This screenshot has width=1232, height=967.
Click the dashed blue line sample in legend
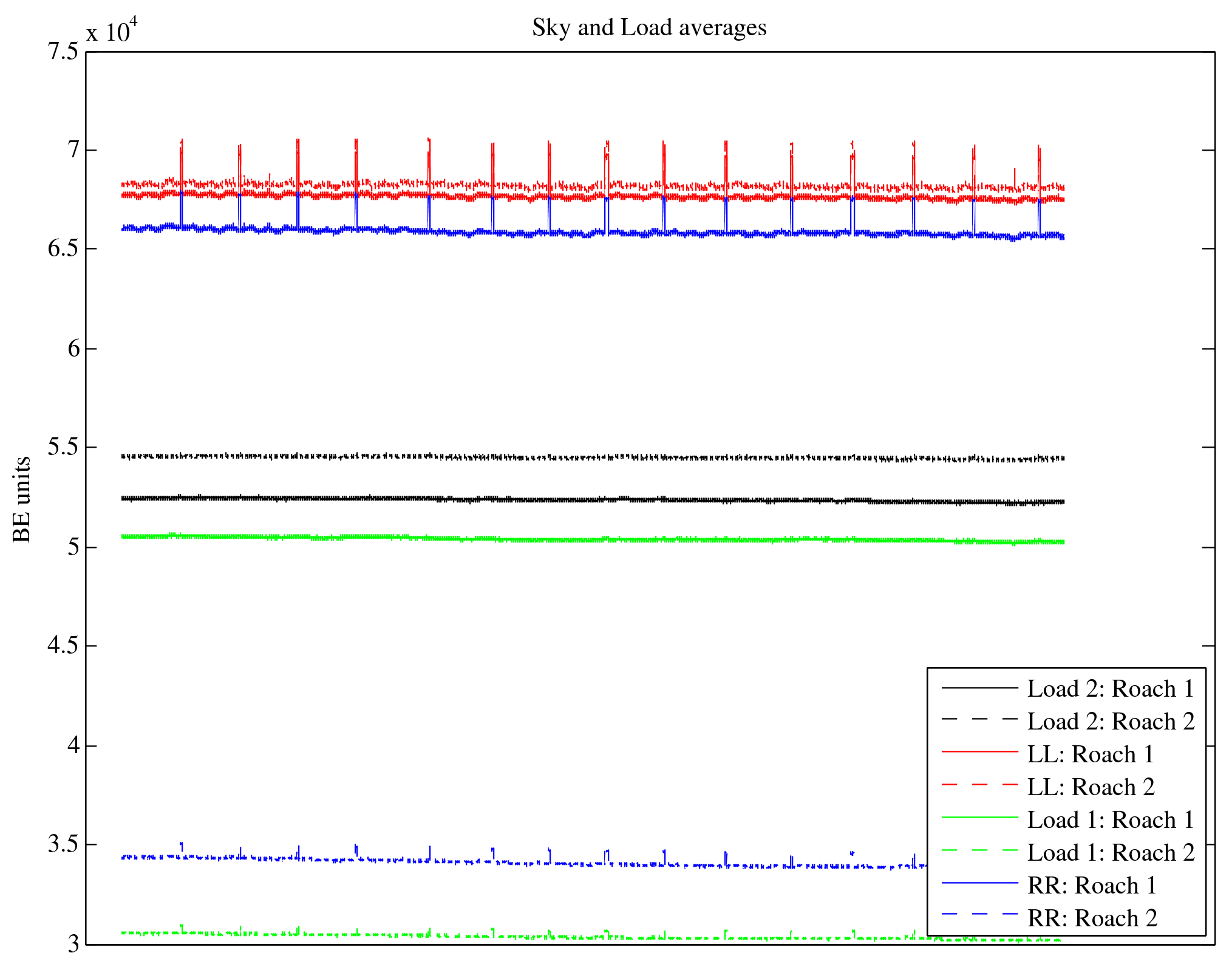pos(979,914)
